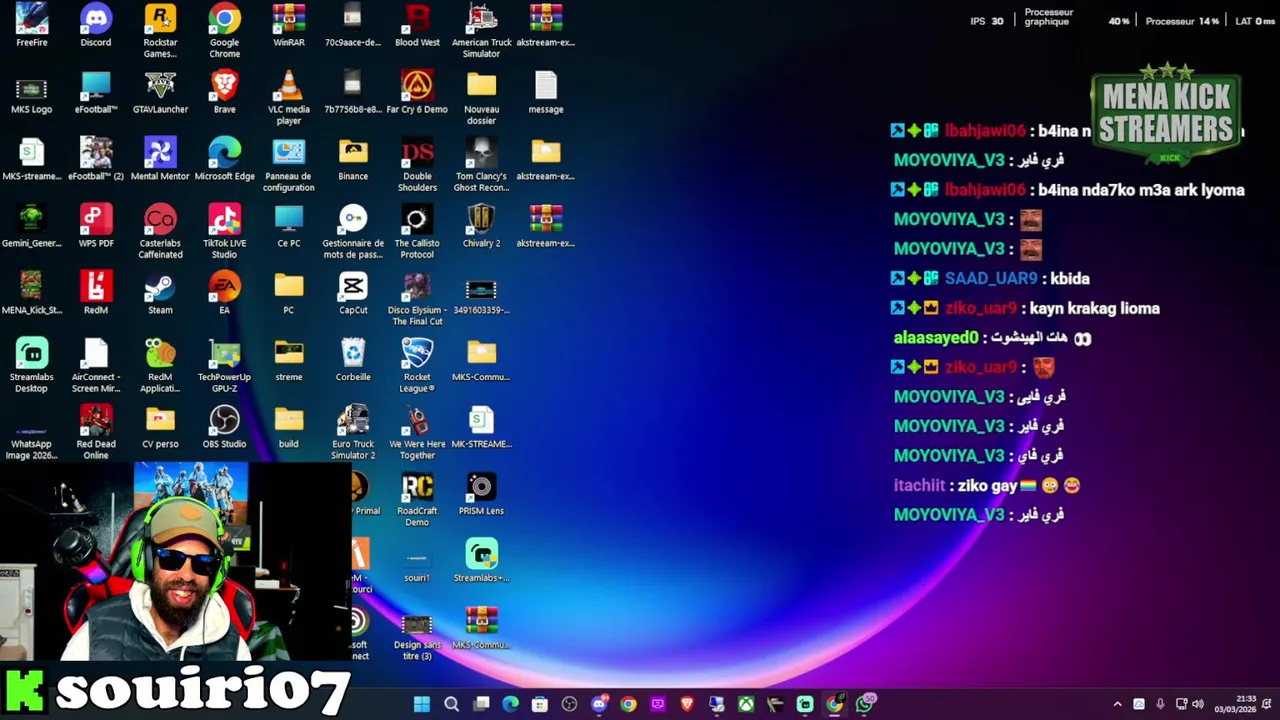Image resolution: width=1280 pixels, height=720 pixels.
Task: Open the WPS PDF desktop shortcut
Action: pos(96,226)
